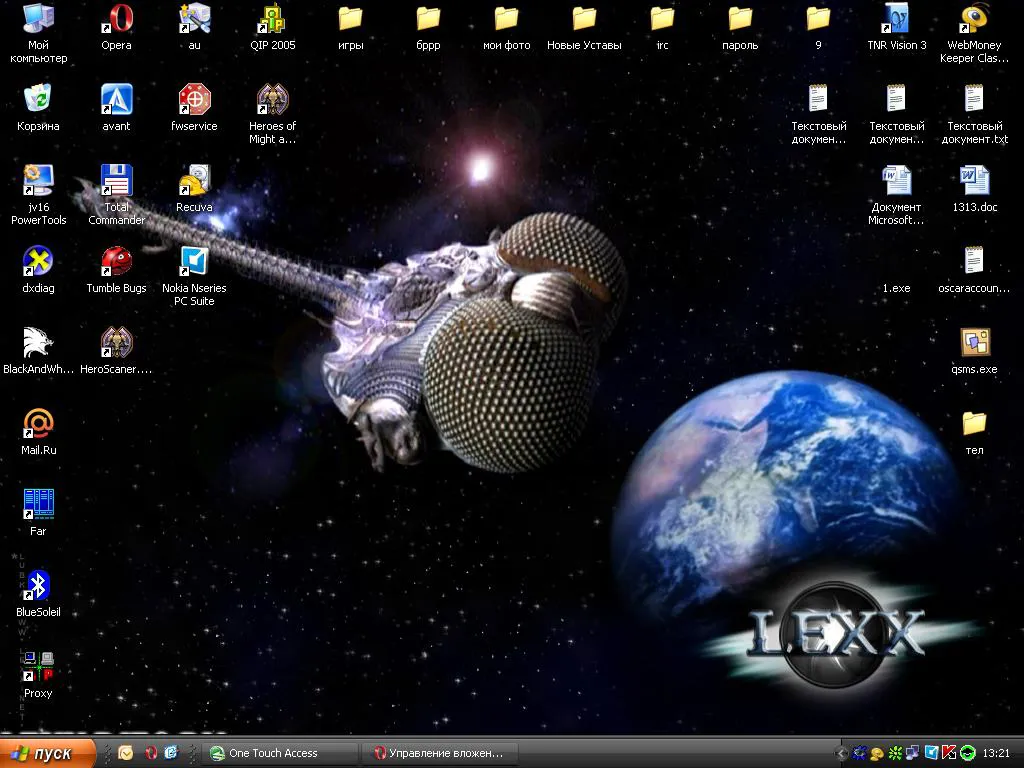Launch the TNR Vision 3 shortcut
The image size is (1024, 768).
tap(897, 27)
